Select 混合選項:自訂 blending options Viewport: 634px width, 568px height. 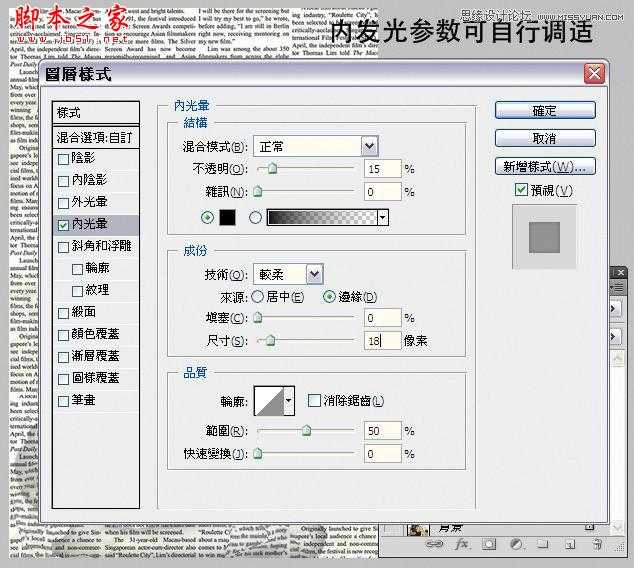point(96,137)
